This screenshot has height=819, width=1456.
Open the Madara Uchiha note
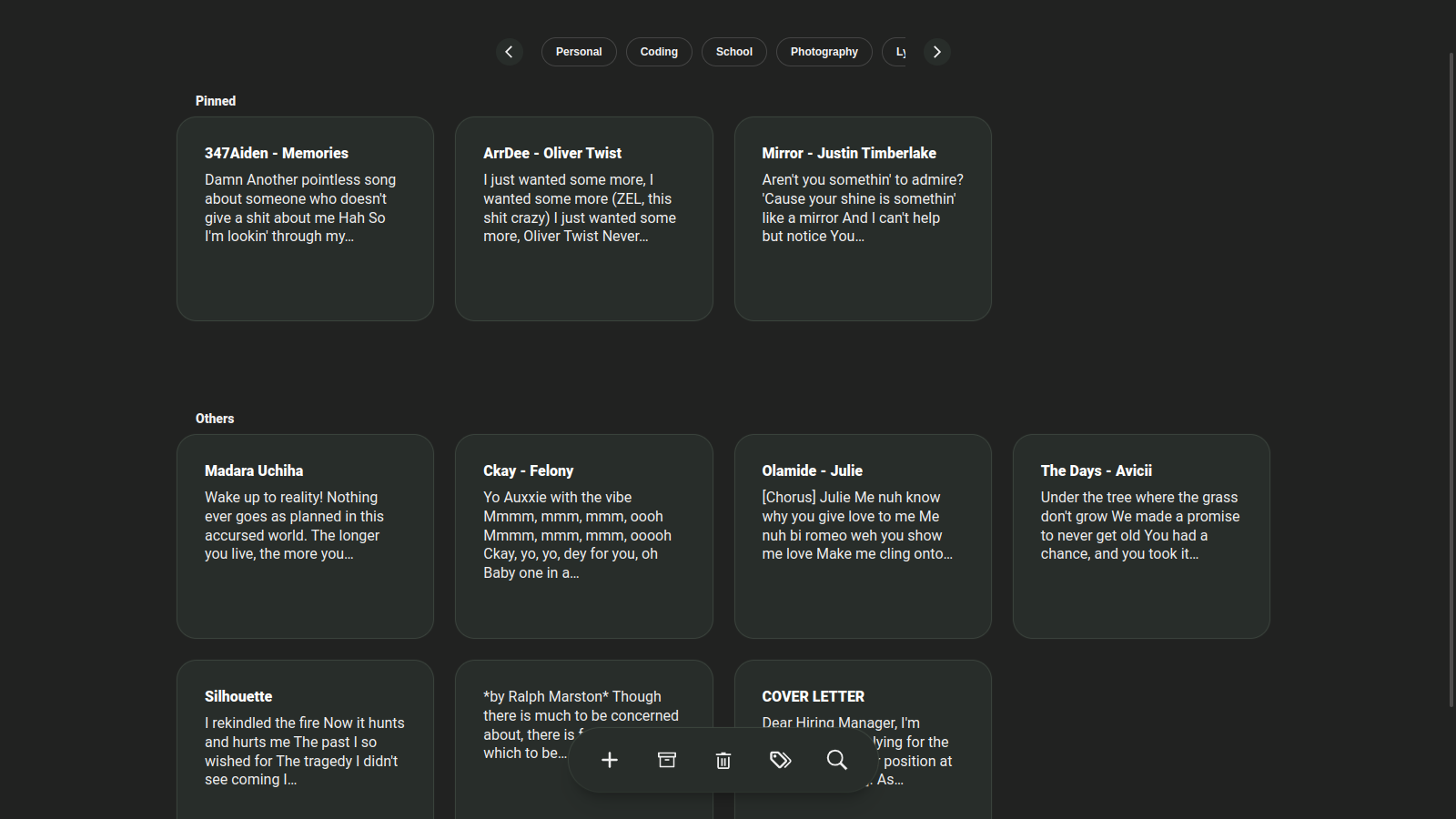tap(305, 536)
